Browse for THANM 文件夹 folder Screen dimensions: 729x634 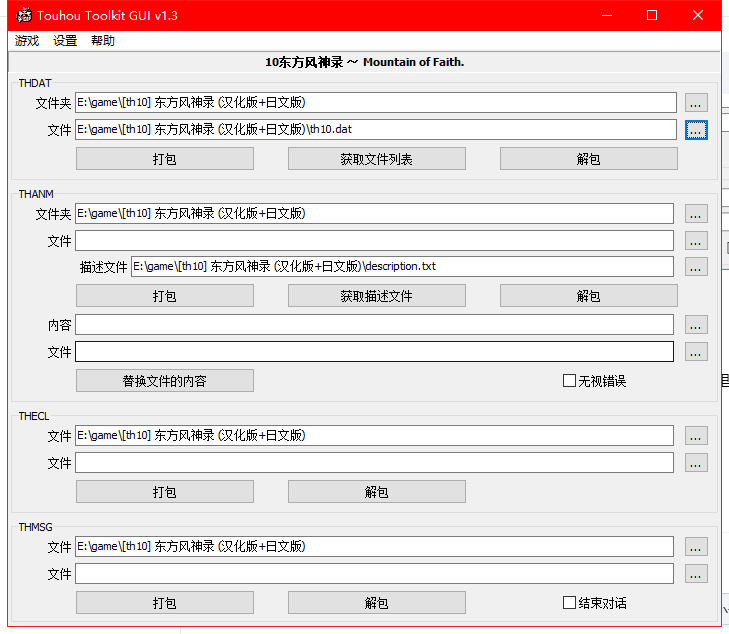click(x=696, y=214)
